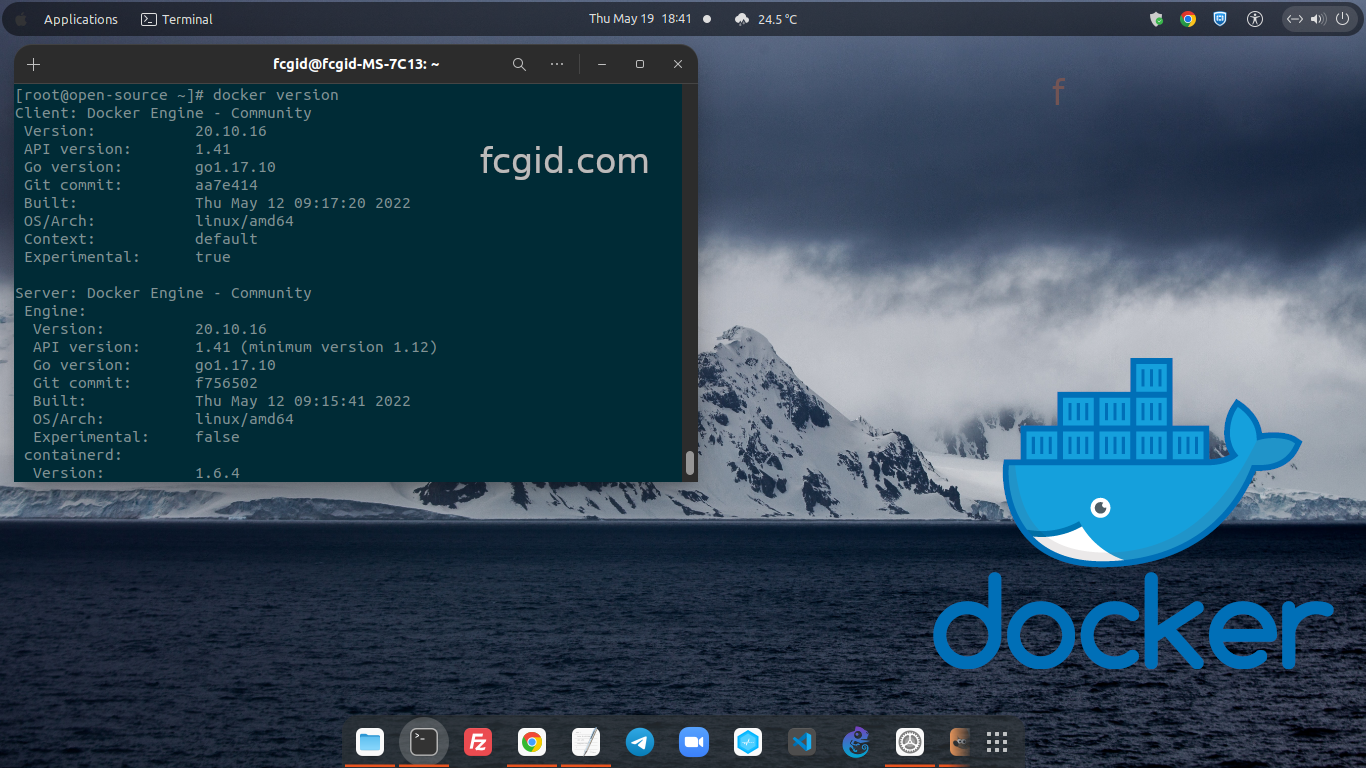This screenshot has height=768, width=1366.
Task: Open the terminal three-dot options menu
Action: pyautogui.click(x=557, y=64)
